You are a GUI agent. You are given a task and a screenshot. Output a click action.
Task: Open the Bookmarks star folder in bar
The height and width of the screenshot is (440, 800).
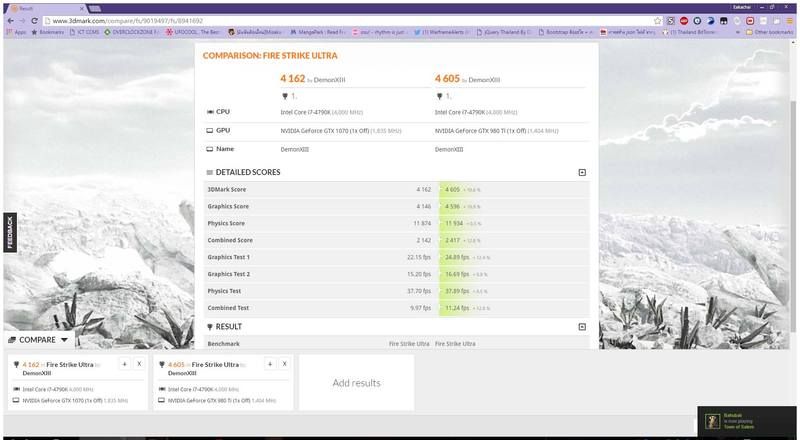click(x=47, y=32)
